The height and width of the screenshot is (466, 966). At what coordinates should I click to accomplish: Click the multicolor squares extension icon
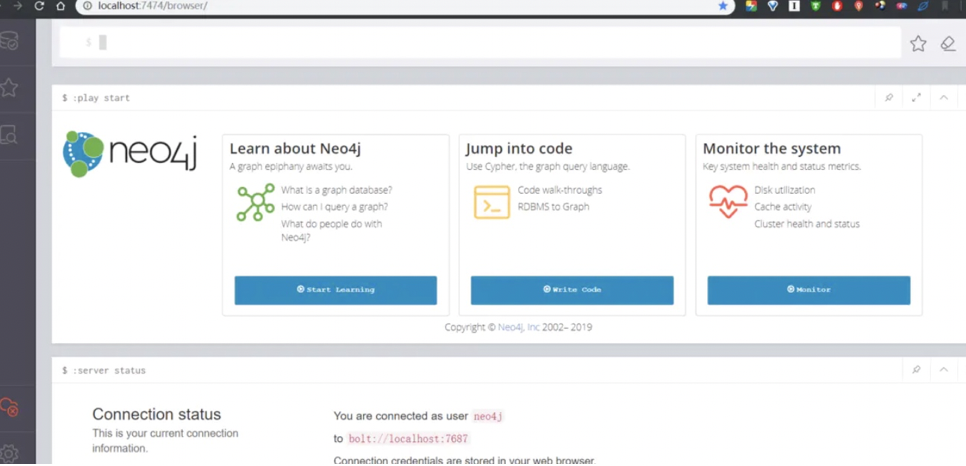click(751, 6)
